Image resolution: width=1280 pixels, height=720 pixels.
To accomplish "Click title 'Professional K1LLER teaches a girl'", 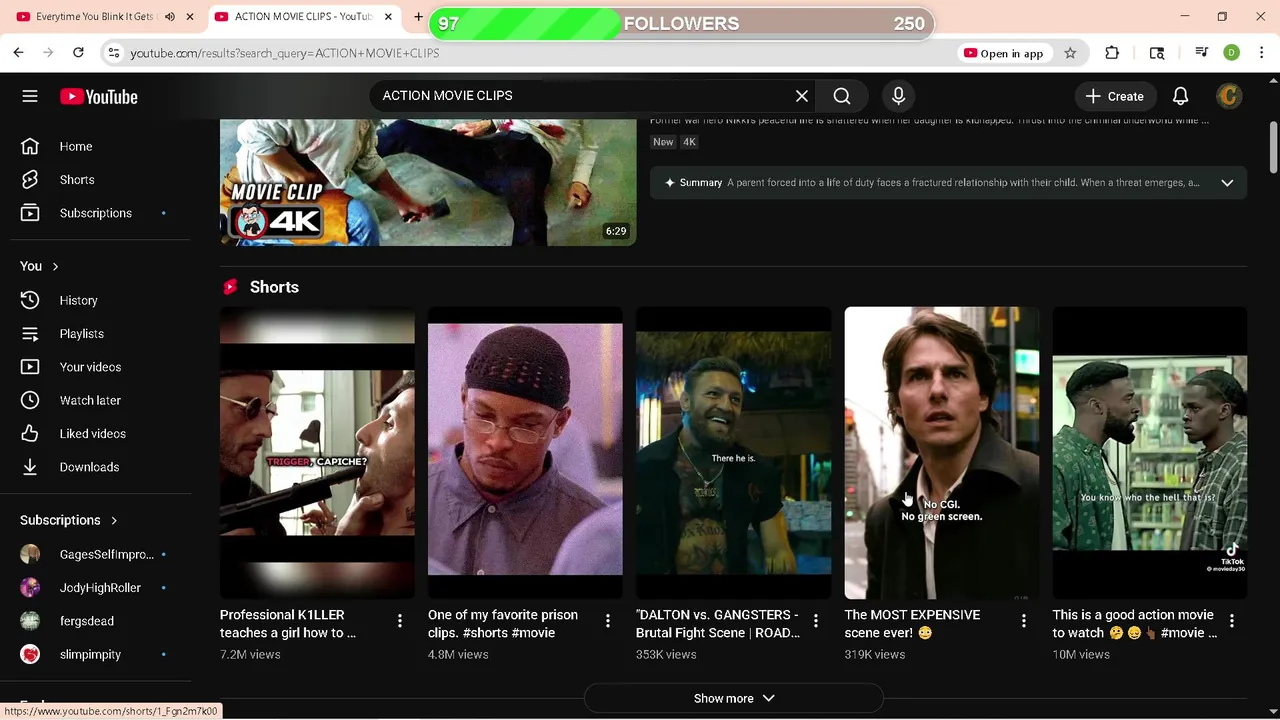I will (288, 624).
